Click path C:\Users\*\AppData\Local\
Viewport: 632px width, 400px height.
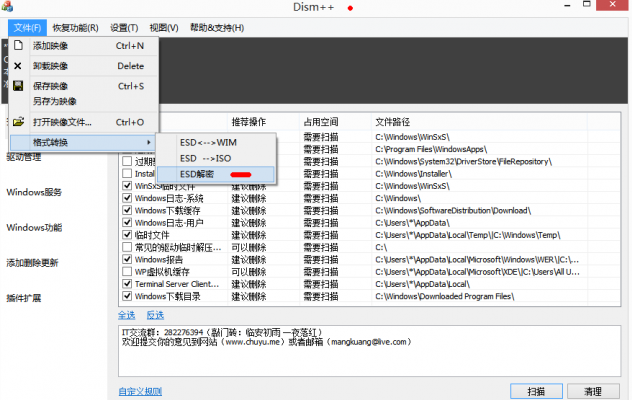point(422,284)
